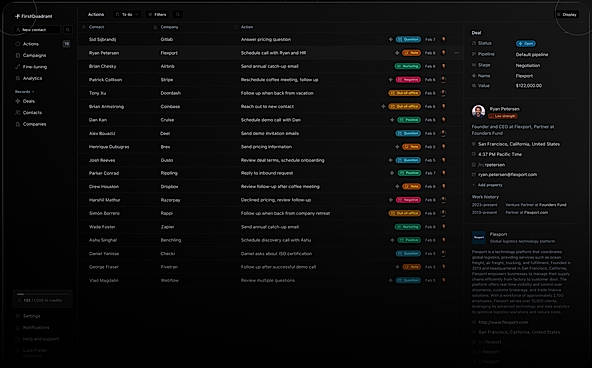592x368 pixels.
Task: Click the sparkle icon on the Dan Kan row
Action: [x=392, y=120]
